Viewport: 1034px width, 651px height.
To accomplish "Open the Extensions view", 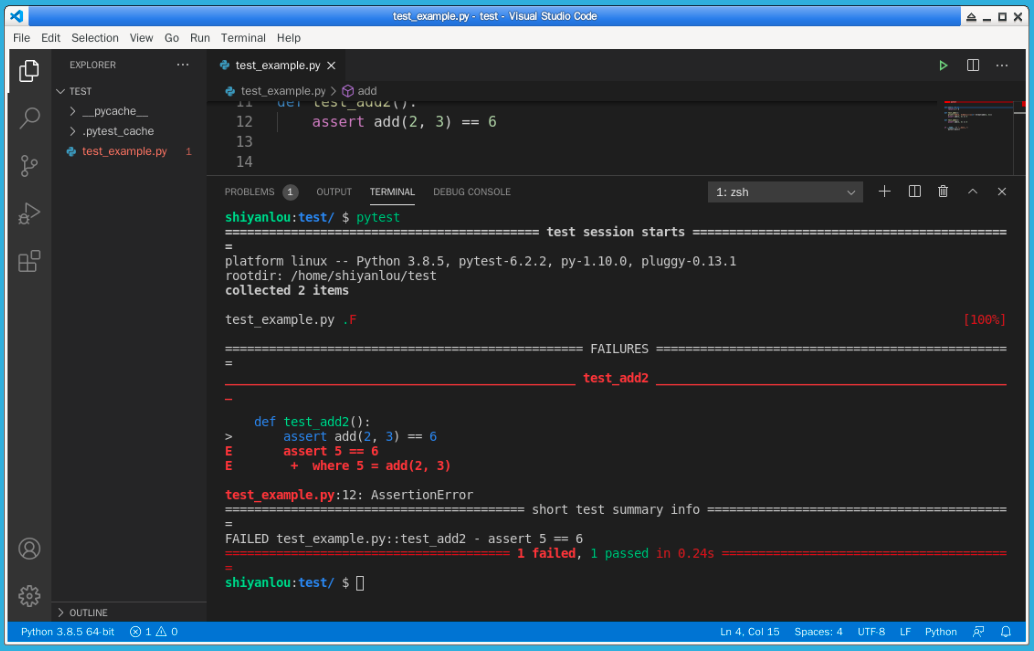I will 29,261.
